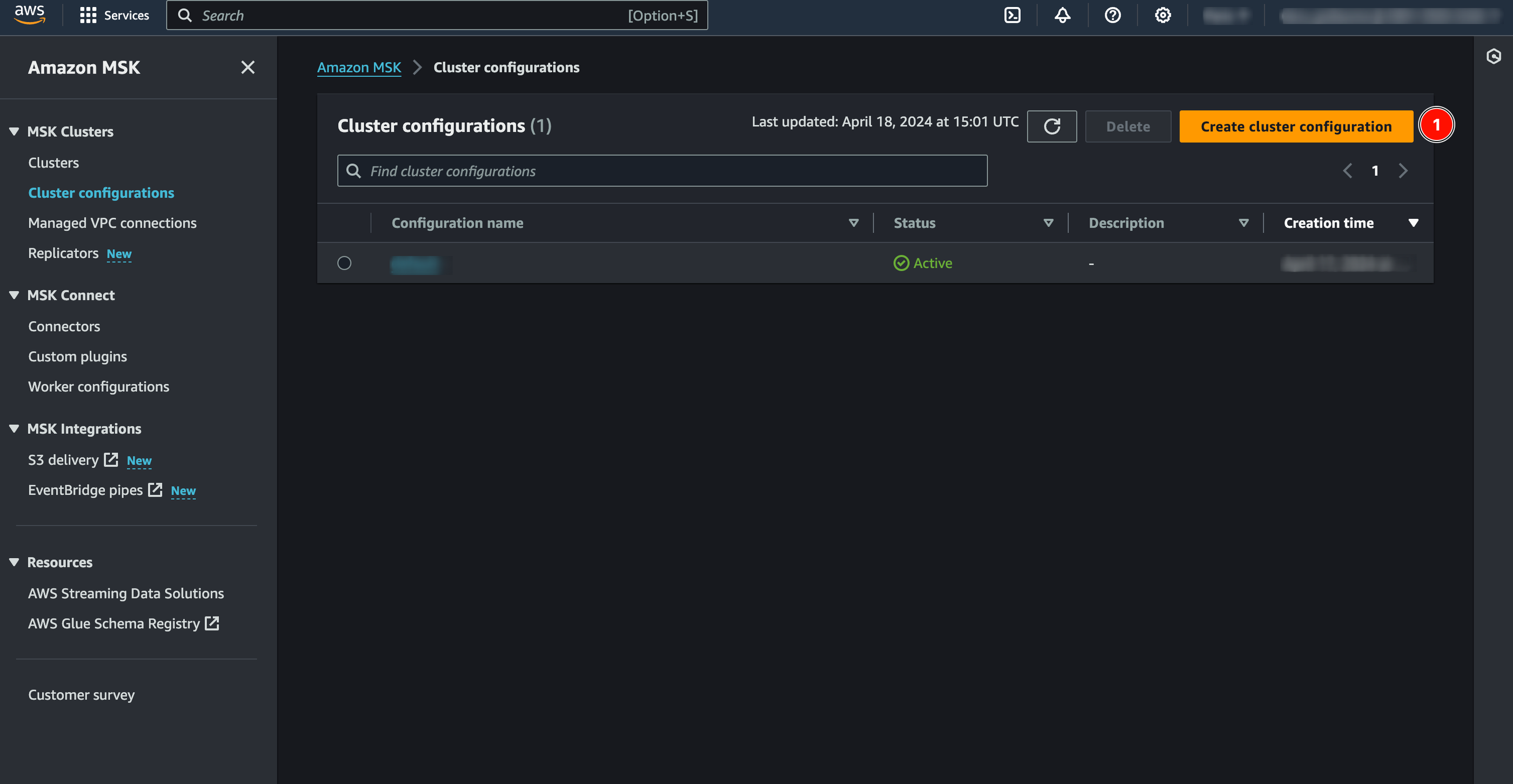Sort by Status column arrow

tap(1048, 223)
